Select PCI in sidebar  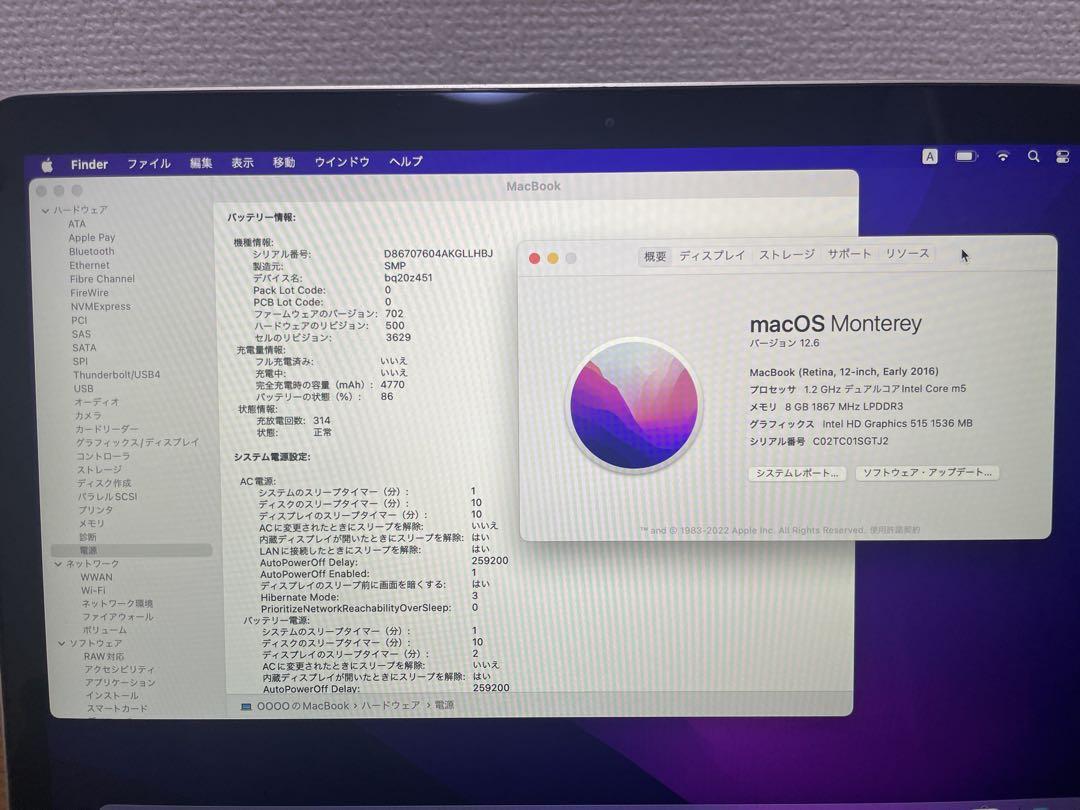point(79,320)
